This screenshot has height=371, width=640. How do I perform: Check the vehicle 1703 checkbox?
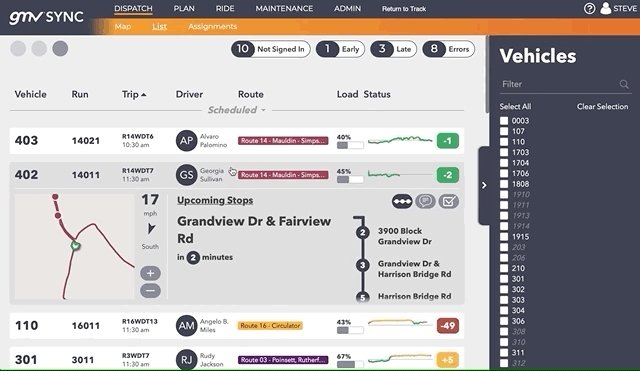tap(504, 152)
